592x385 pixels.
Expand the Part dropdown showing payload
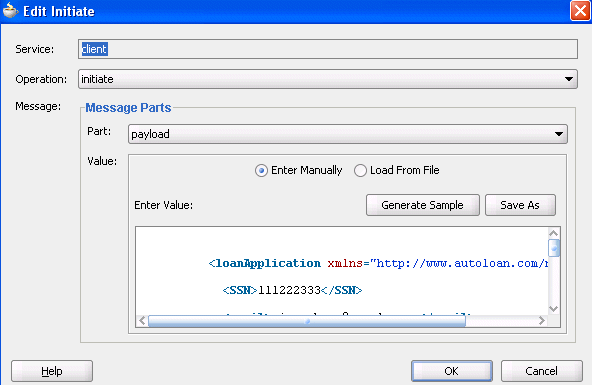(x=348, y=134)
